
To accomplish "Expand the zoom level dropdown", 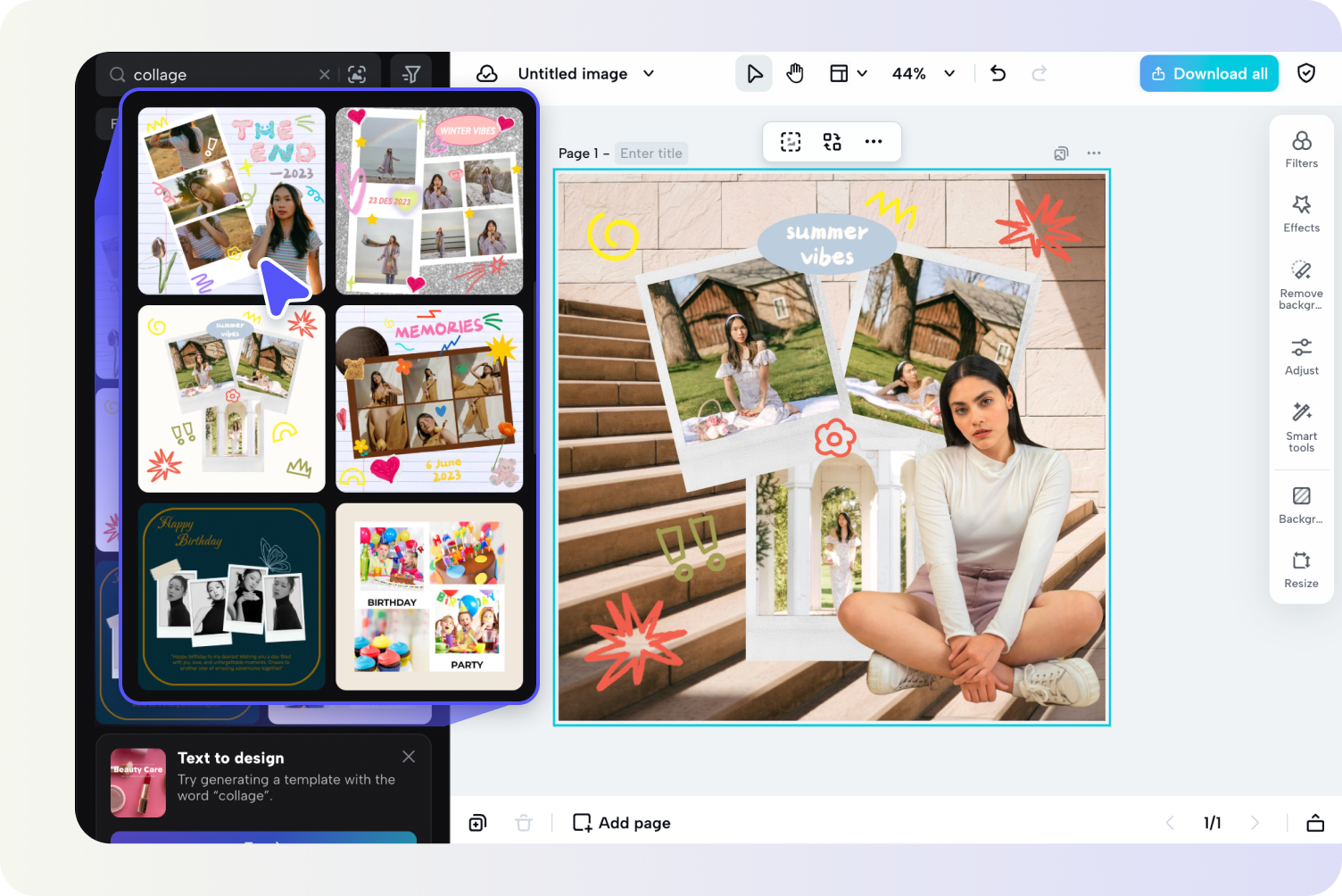I will point(949,73).
